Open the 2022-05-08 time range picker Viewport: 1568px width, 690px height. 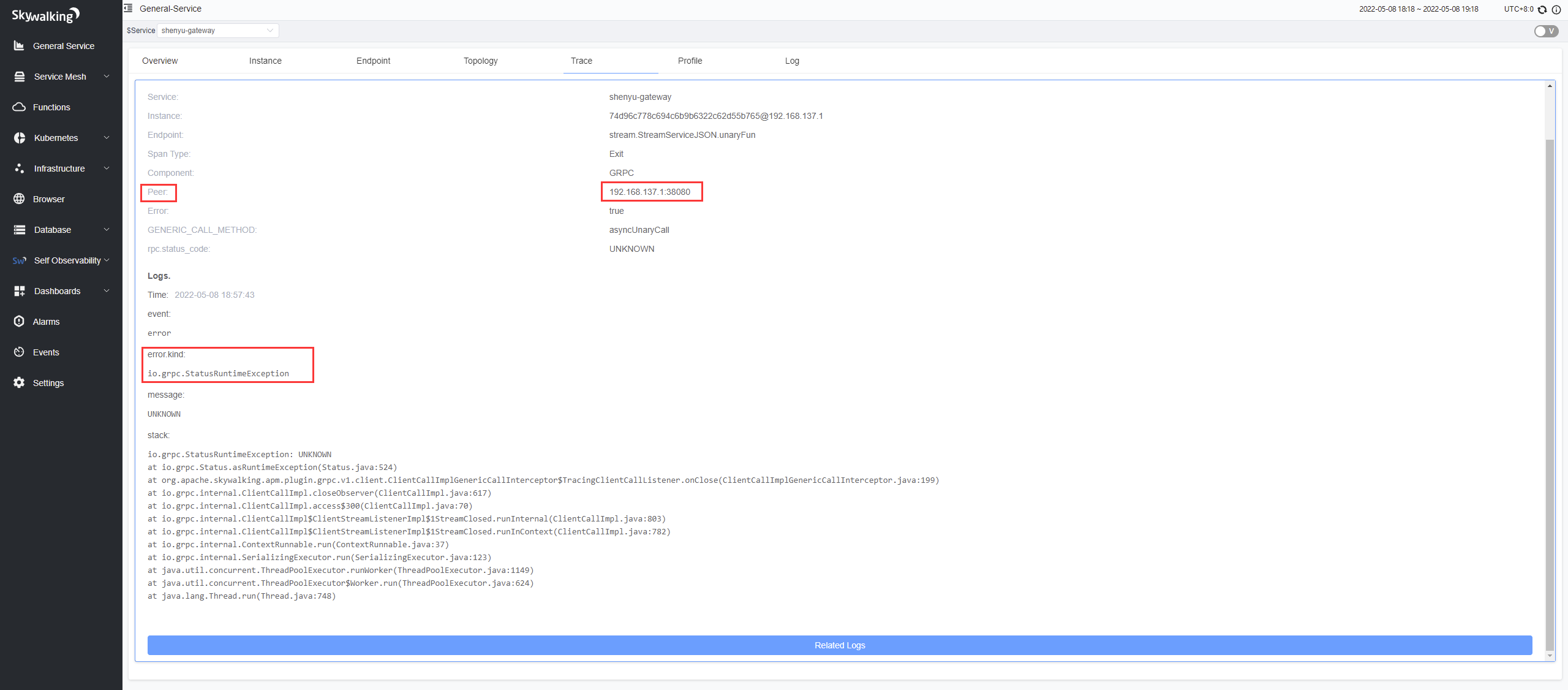pos(1419,9)
